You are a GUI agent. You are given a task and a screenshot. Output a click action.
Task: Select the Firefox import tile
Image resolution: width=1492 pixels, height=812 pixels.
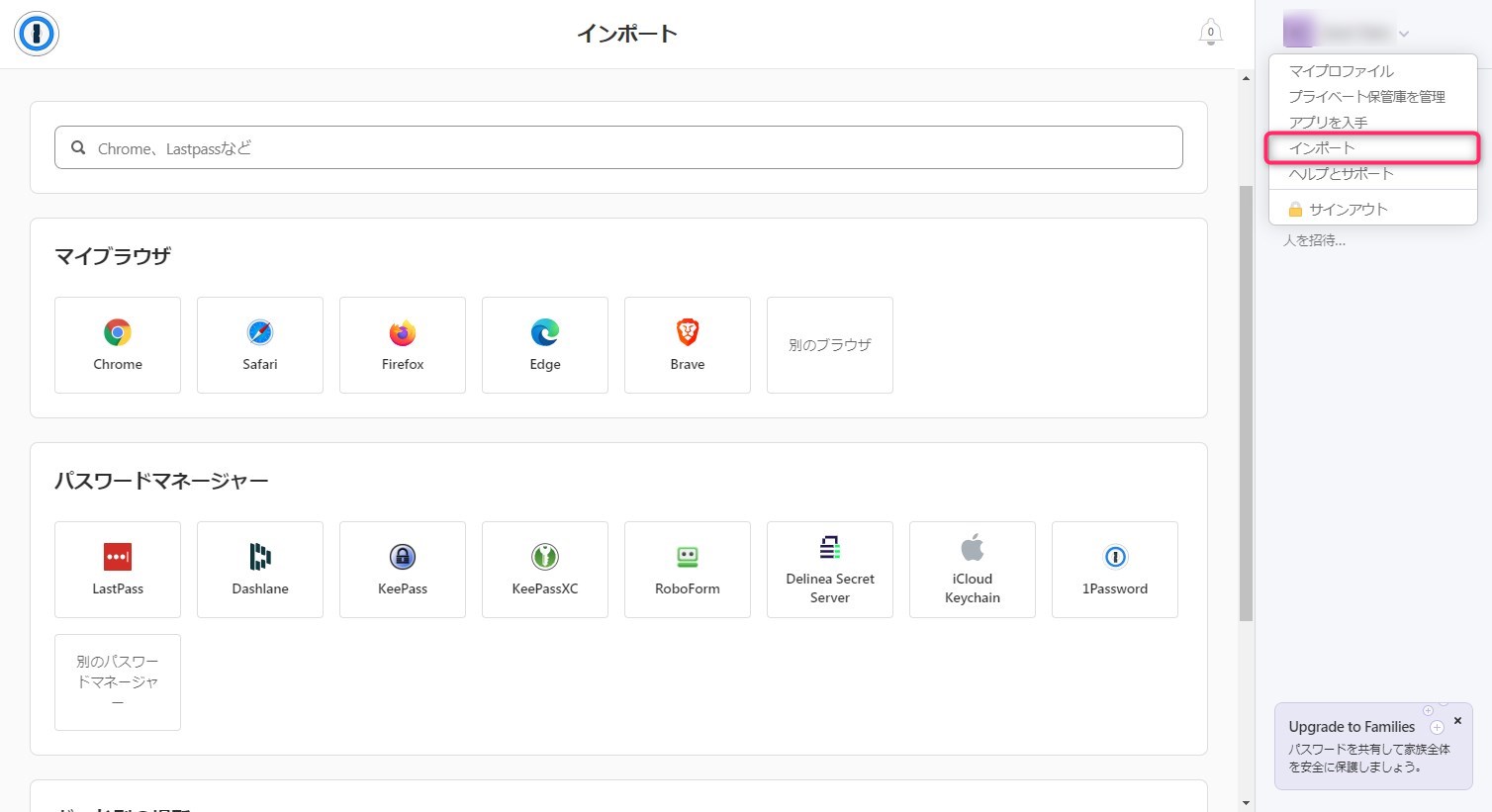[x=403, y=345]
